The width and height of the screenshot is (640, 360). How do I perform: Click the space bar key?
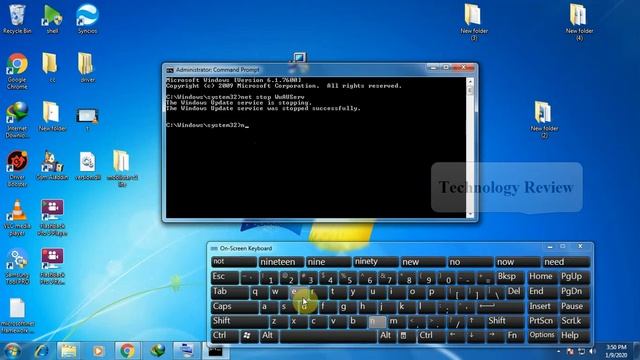click(x=328, y=336)
